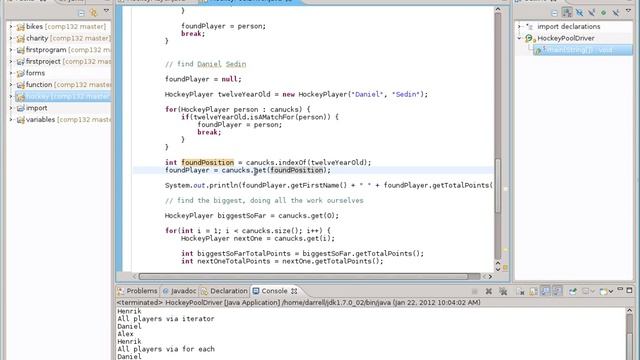Collapse all in Package Explorer toolbar
Viewport: 640px width, 360px height.
click(x=81, y=13)
